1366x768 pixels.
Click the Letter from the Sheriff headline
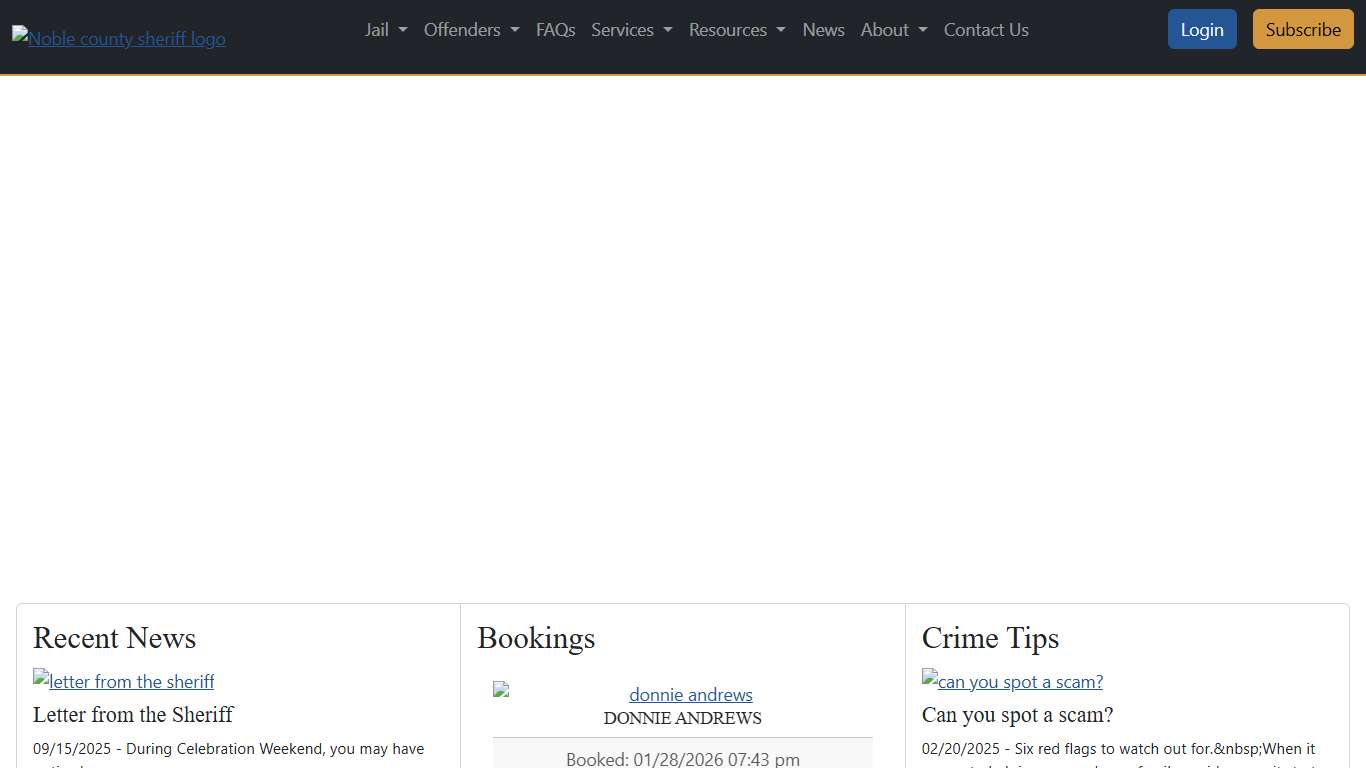(133, 714)
